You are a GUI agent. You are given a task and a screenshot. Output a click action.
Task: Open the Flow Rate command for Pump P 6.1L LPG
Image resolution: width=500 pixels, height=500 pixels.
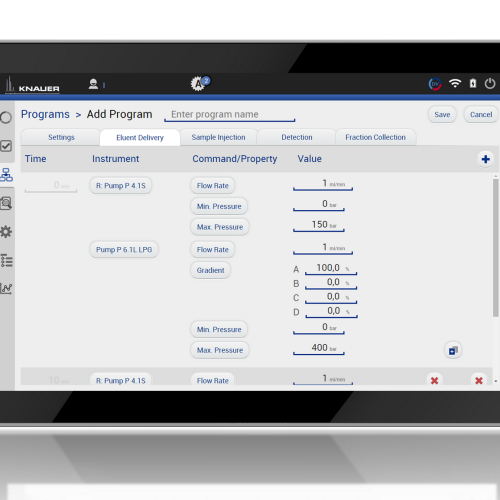click(213, 250)
